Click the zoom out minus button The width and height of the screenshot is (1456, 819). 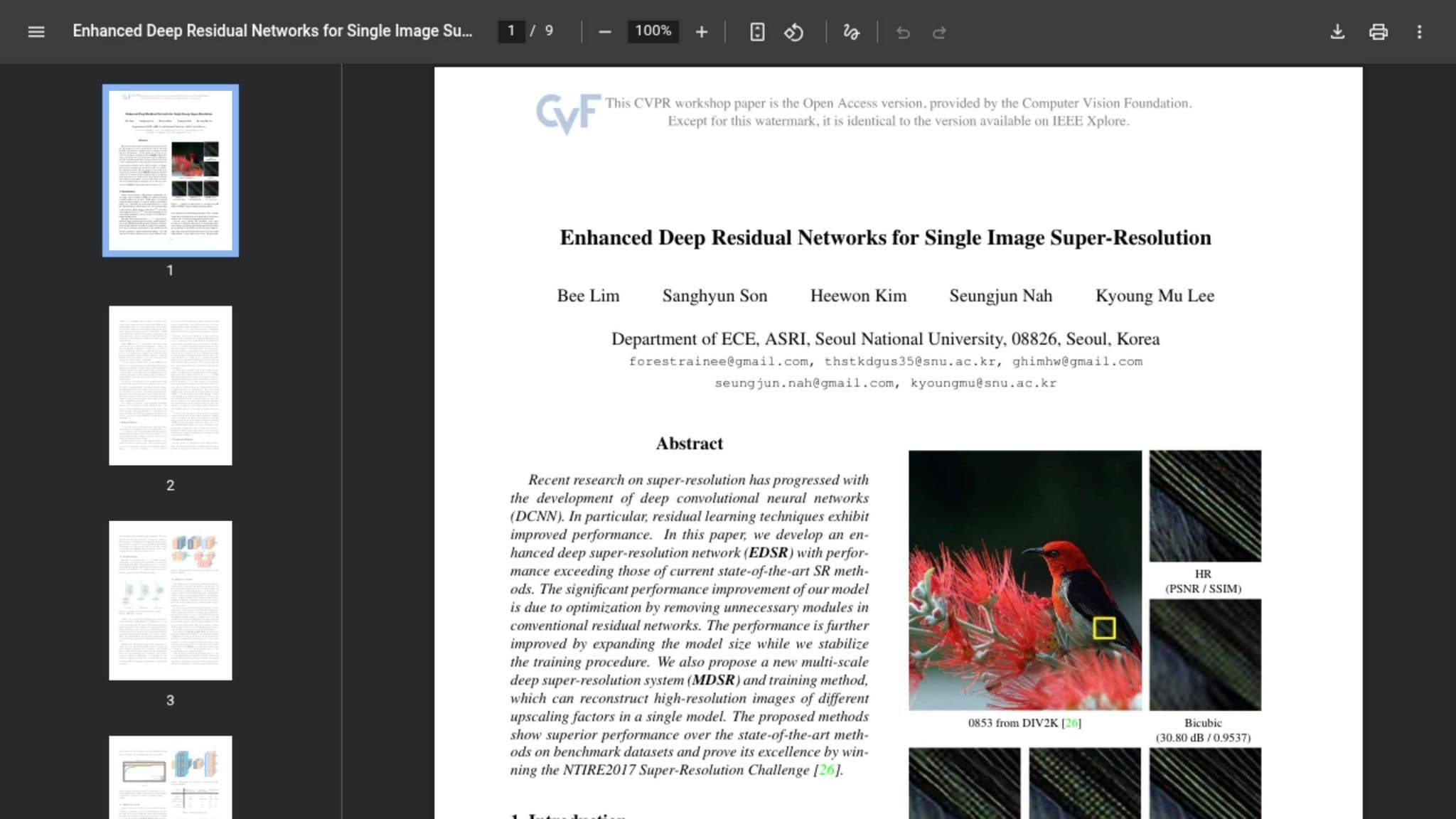605,32
